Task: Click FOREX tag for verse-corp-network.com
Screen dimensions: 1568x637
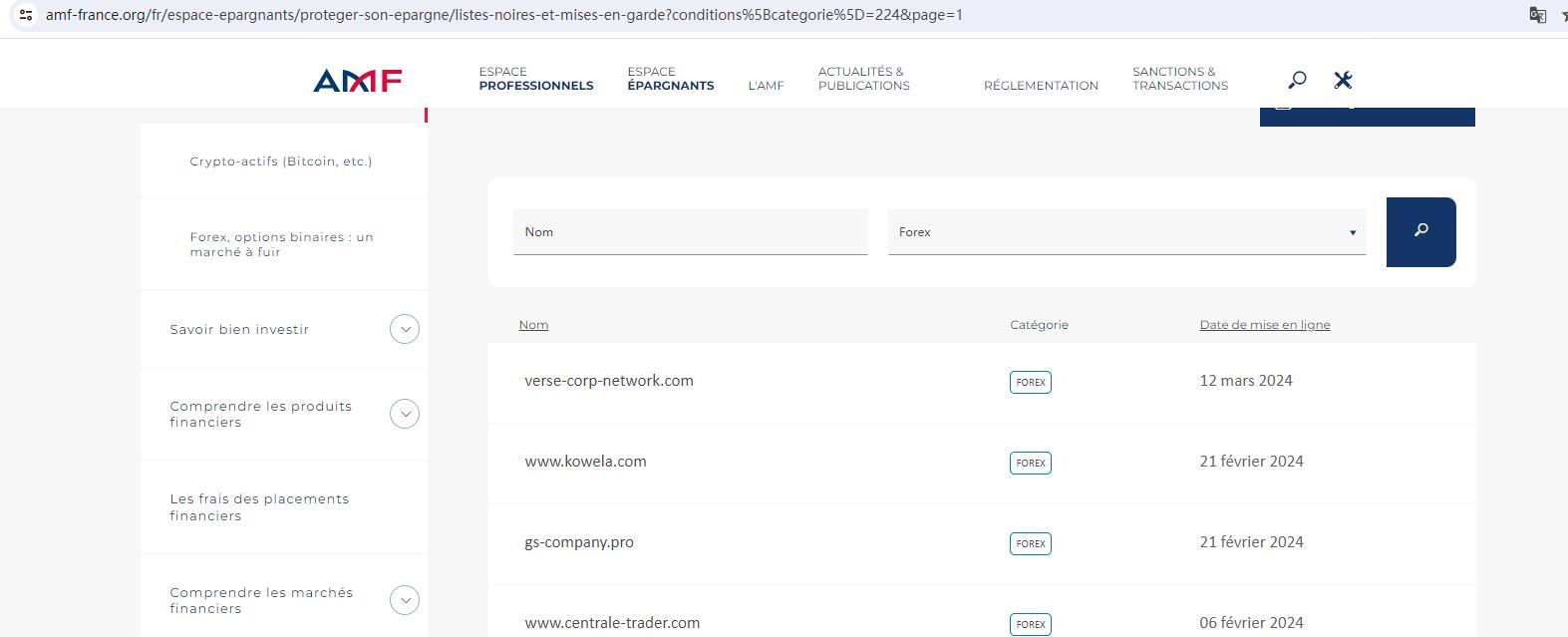Action: pyautogui.click(x=1030, y=382)
